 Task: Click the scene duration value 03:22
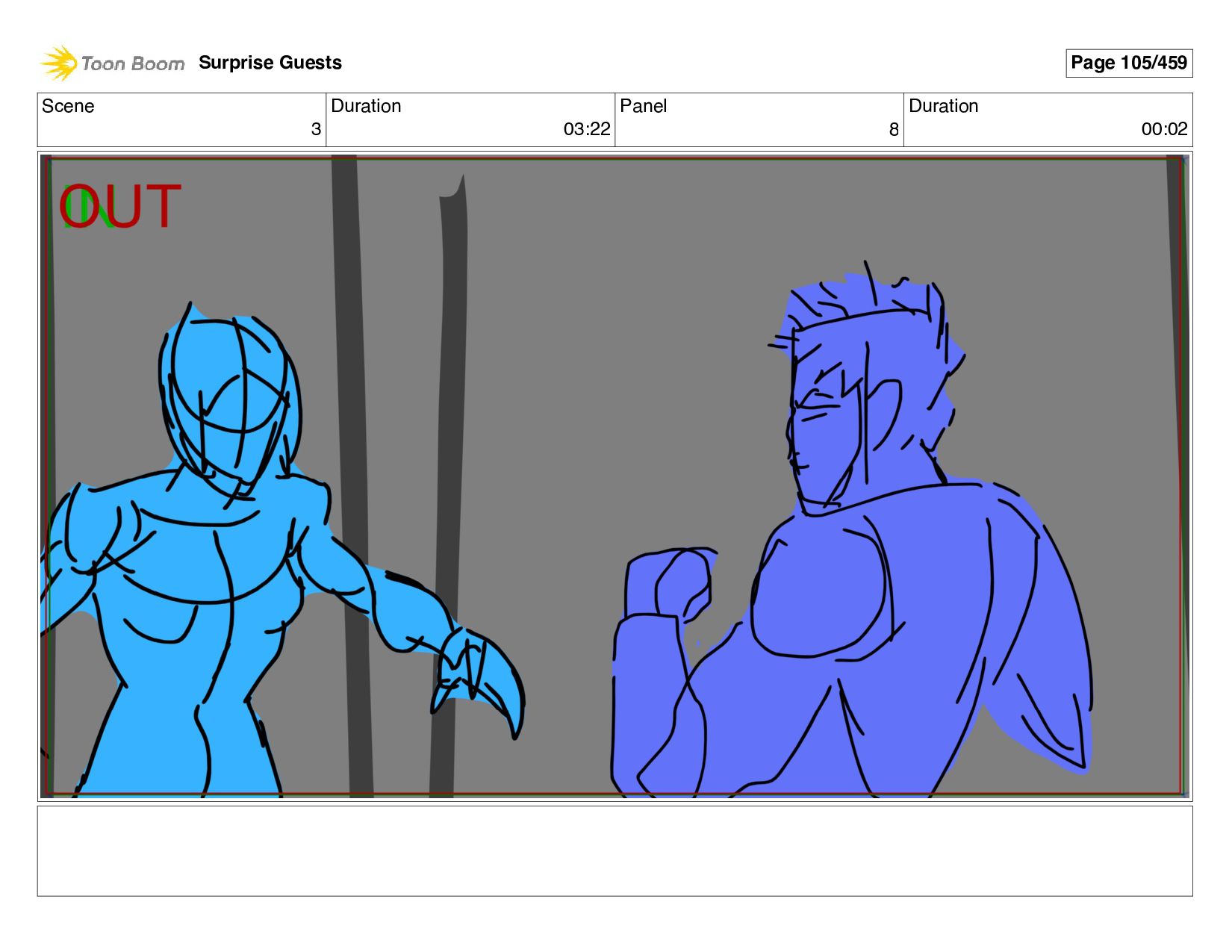click(x=587, y=129)
